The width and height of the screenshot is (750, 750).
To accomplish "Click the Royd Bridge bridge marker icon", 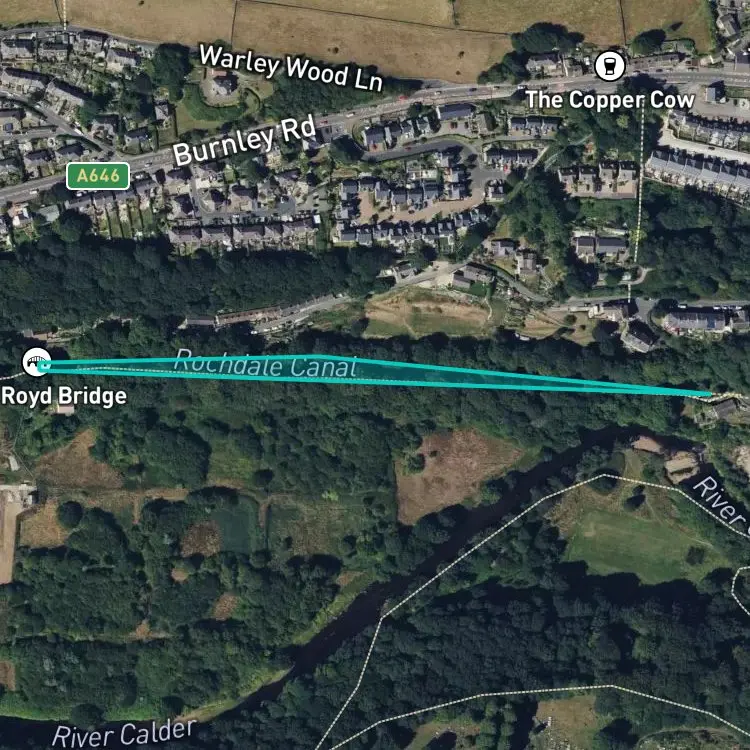I will (36, 362).
